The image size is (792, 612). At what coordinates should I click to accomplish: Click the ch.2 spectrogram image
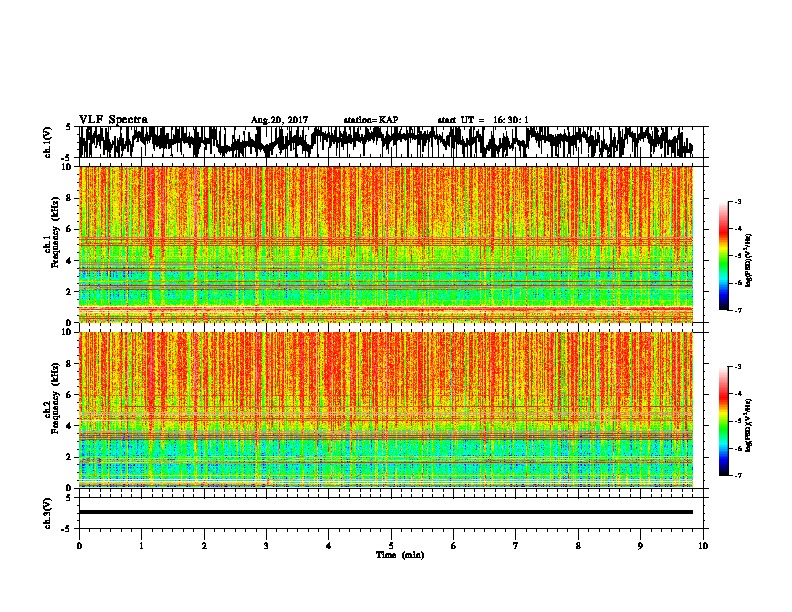[386, 410]
